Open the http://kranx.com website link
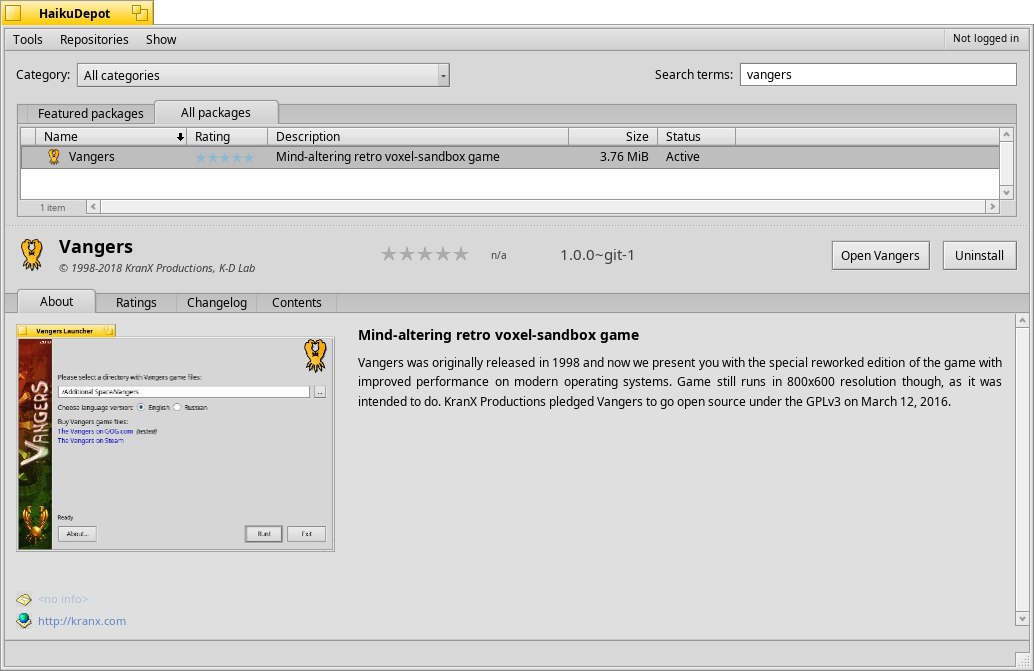1034x671 pixels. tap(82, 621)
